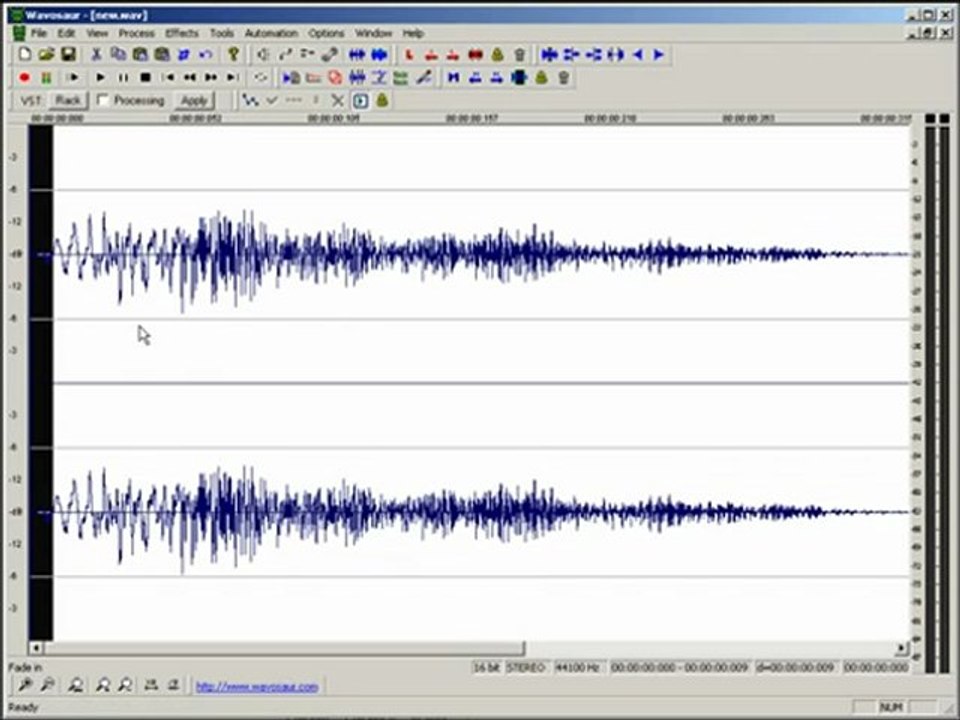Open a file using the folder icon

point(47,54)
